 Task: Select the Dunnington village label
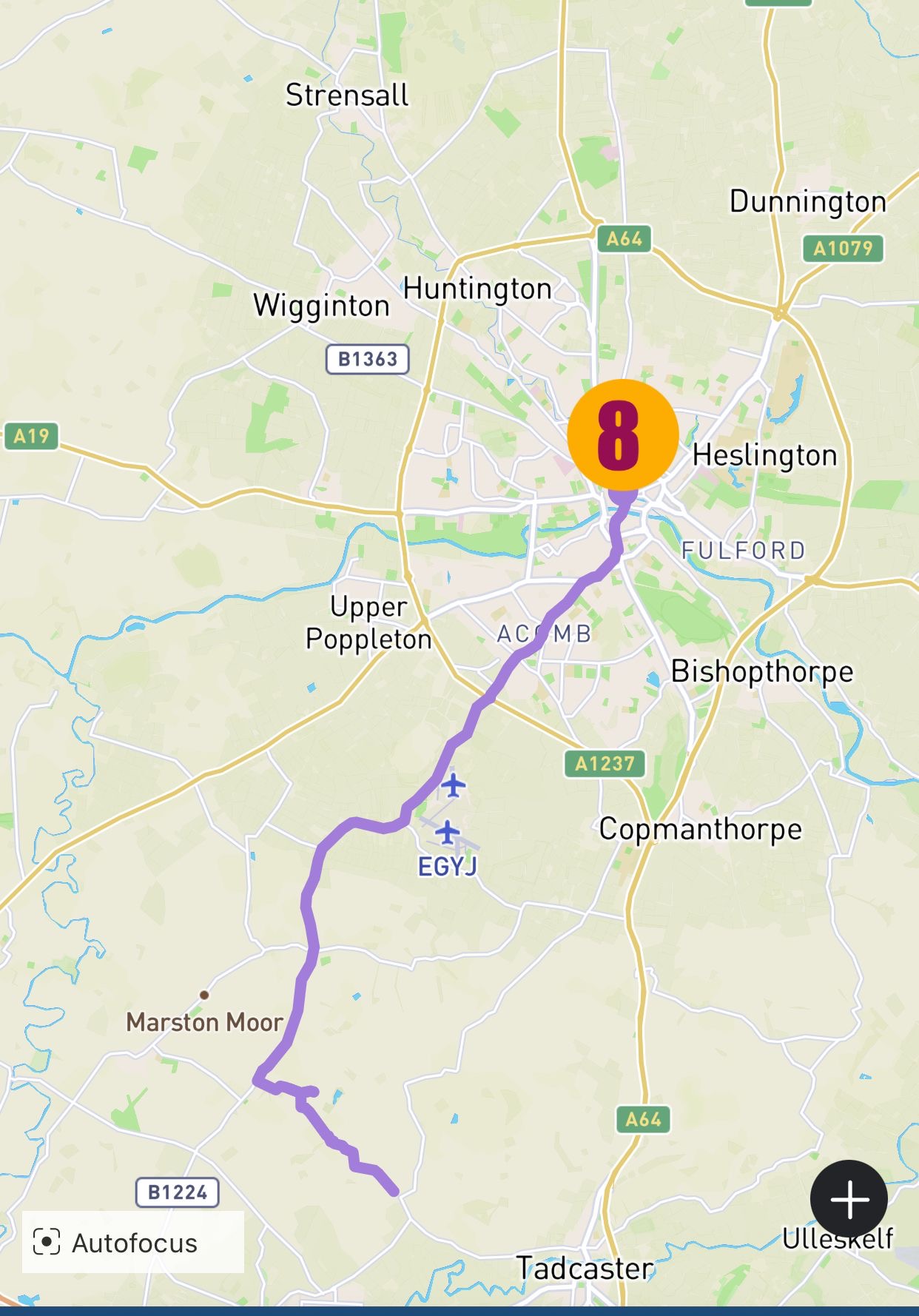(x=808, y=202)
